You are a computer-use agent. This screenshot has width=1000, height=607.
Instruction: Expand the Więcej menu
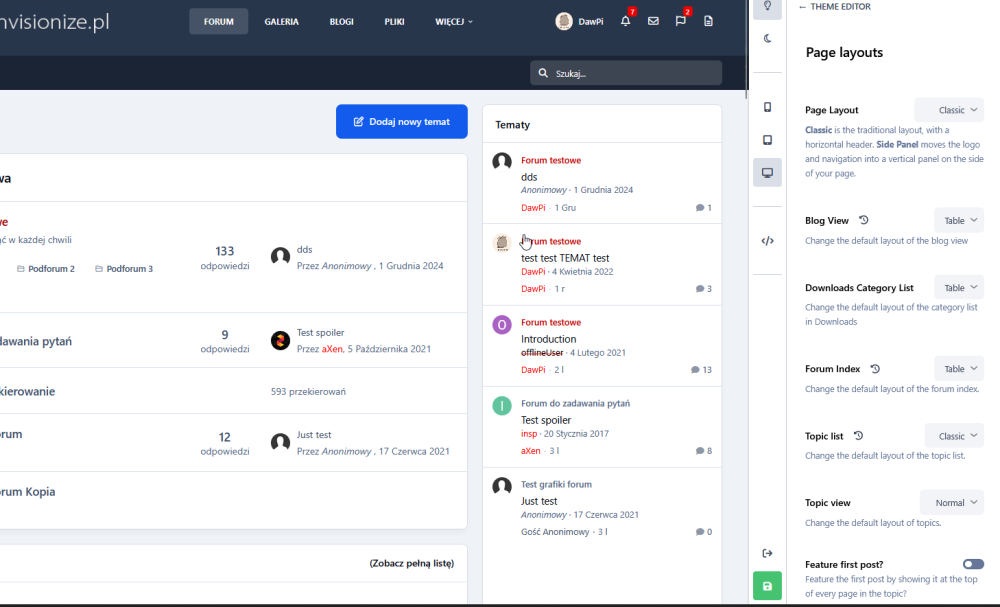click(454, 21)
